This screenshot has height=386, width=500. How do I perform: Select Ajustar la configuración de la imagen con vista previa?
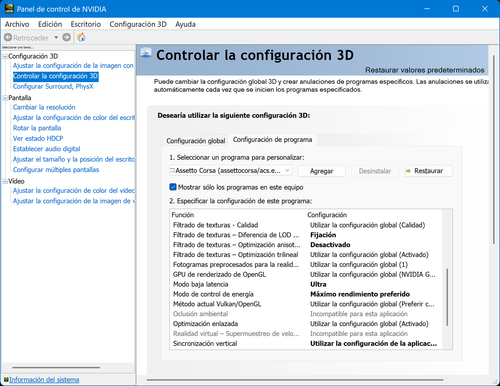[73, 66]
